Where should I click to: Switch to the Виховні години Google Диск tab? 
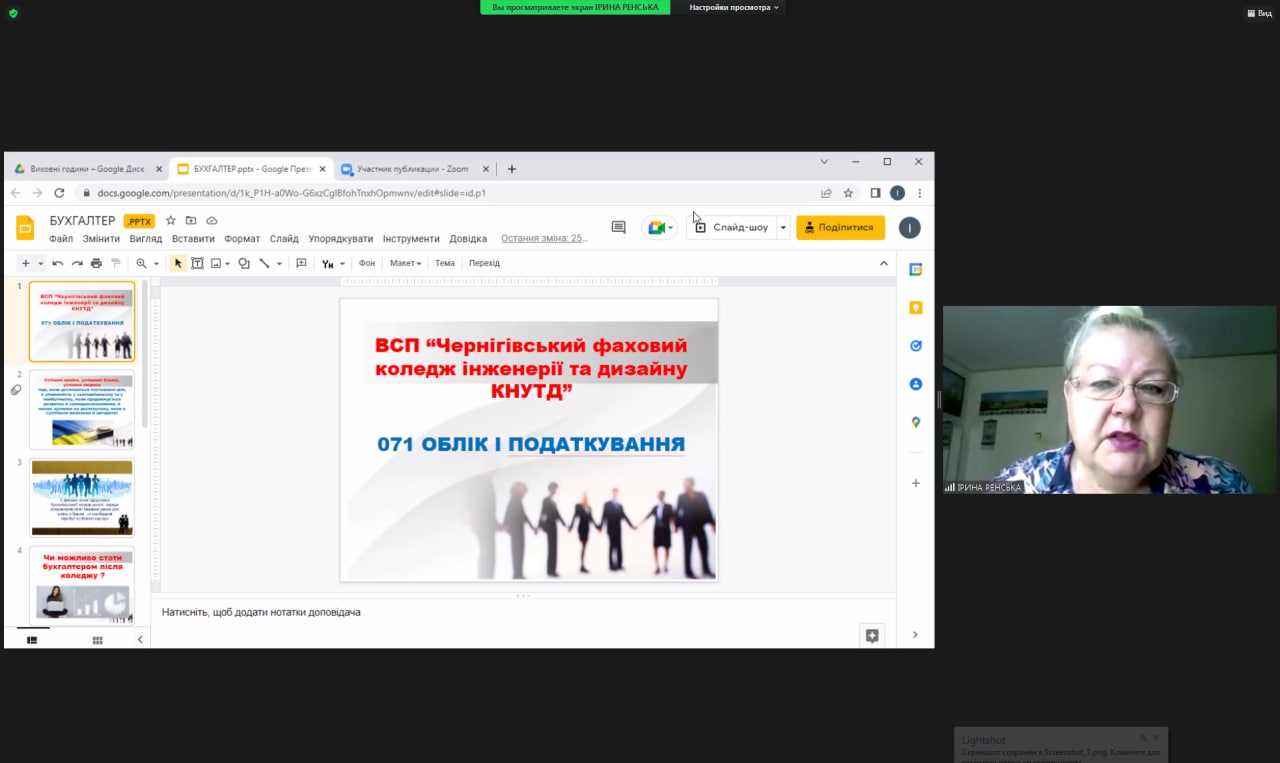(x=86, y=169)
